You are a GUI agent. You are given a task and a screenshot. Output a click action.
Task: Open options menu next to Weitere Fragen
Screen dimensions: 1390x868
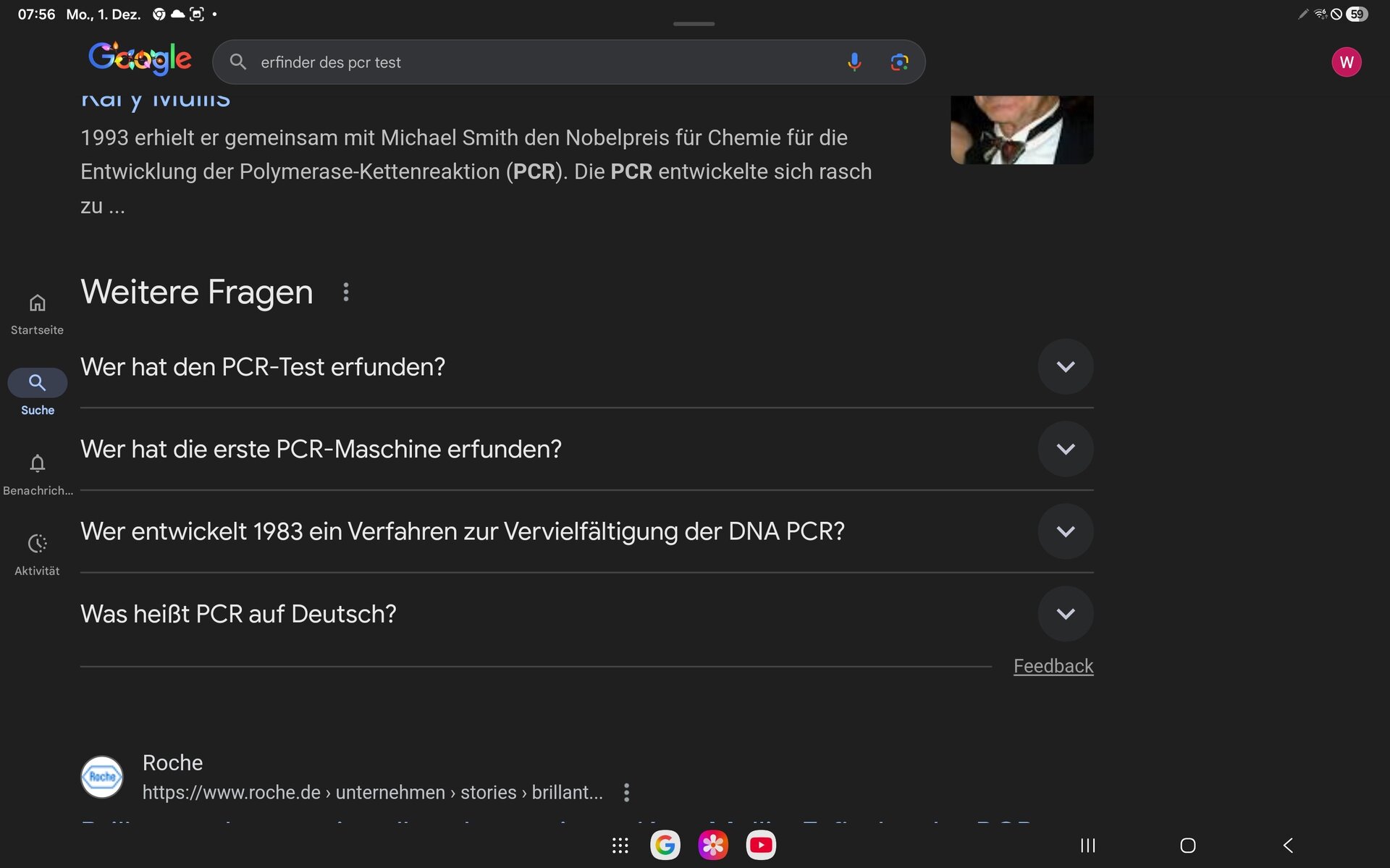tap(346, 292)
